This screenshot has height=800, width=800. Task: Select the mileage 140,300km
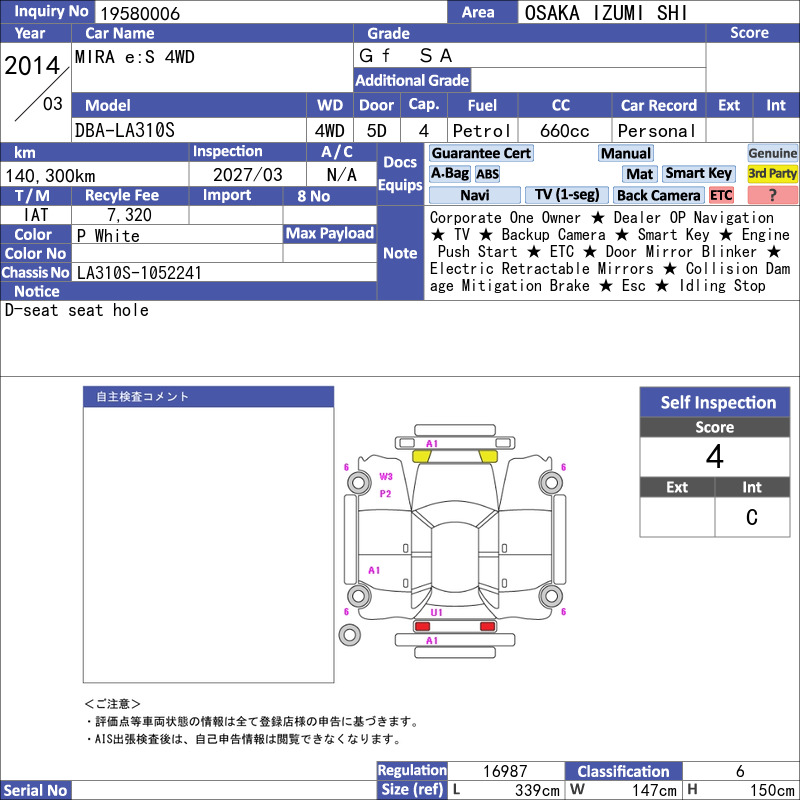click(50, 176)
